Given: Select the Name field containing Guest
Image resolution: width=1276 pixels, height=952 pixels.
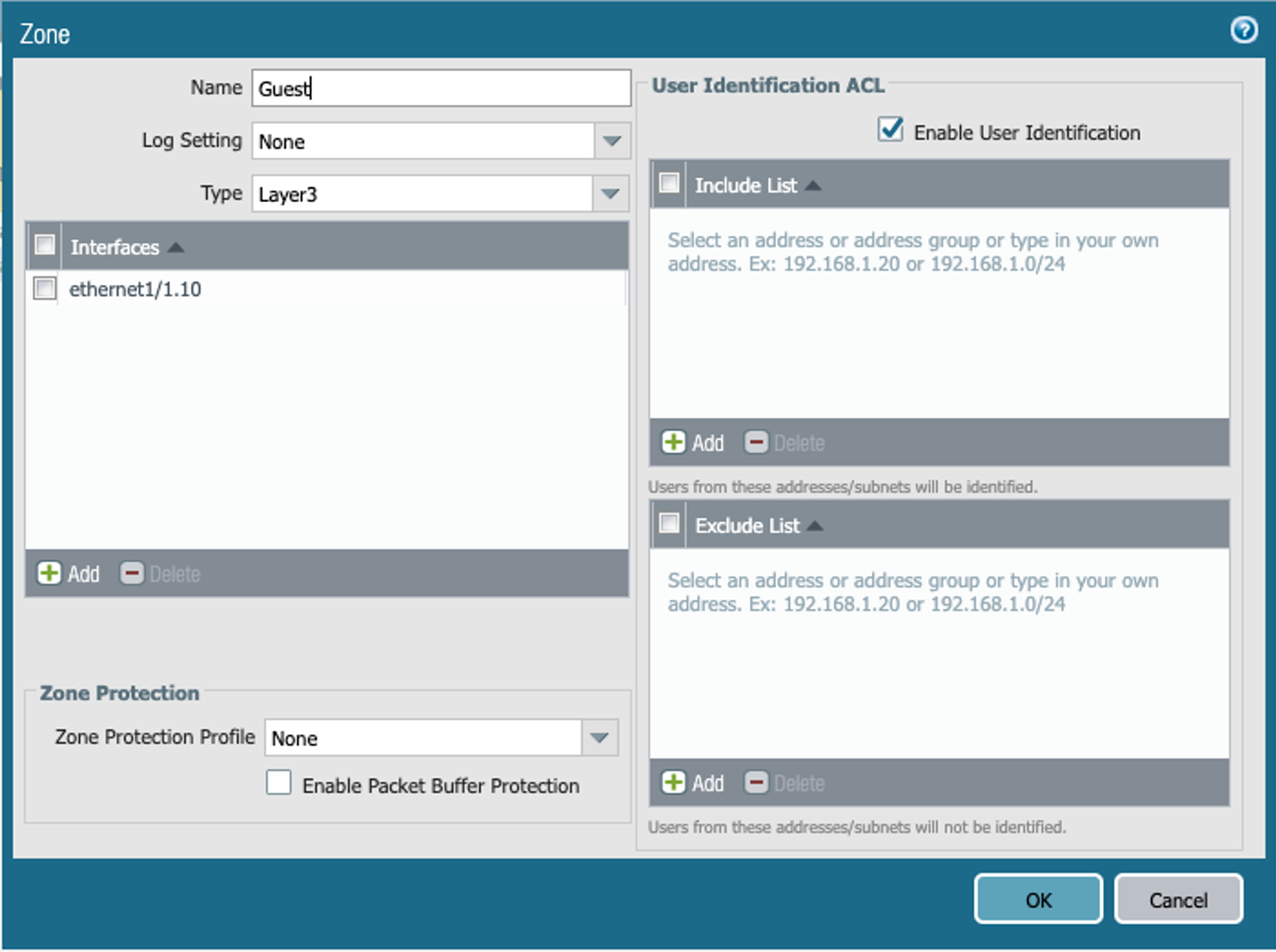Looking at the screenshot, I should pos(437,88).
